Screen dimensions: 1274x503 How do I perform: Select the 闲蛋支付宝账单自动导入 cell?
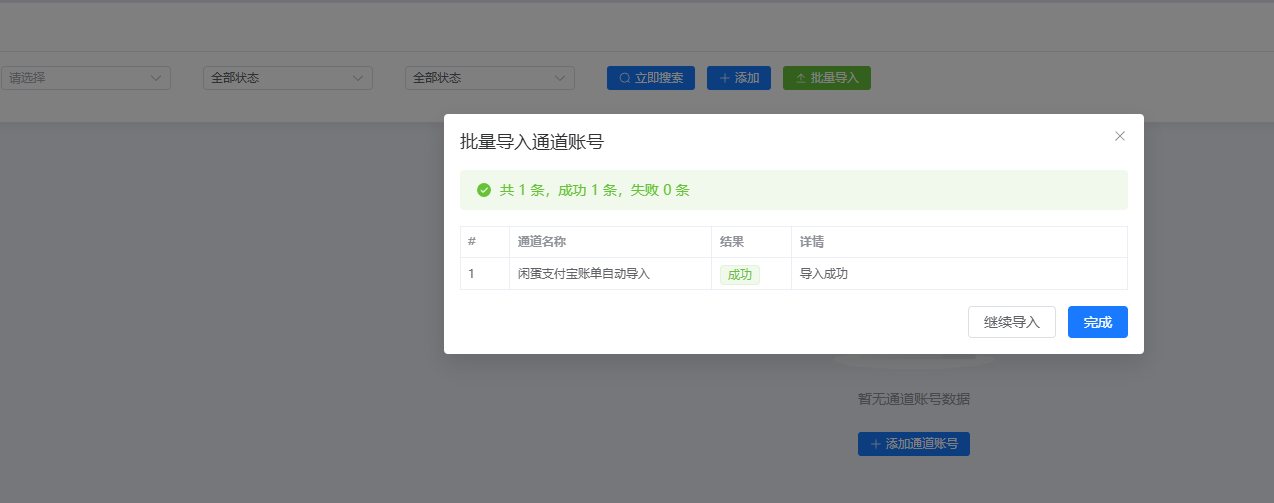click(610, 274)
